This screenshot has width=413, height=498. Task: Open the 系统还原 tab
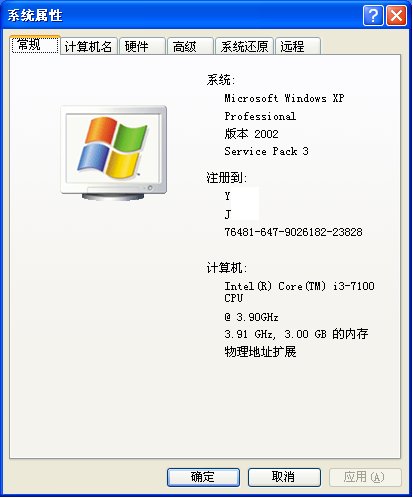click(x=244, y=46)
